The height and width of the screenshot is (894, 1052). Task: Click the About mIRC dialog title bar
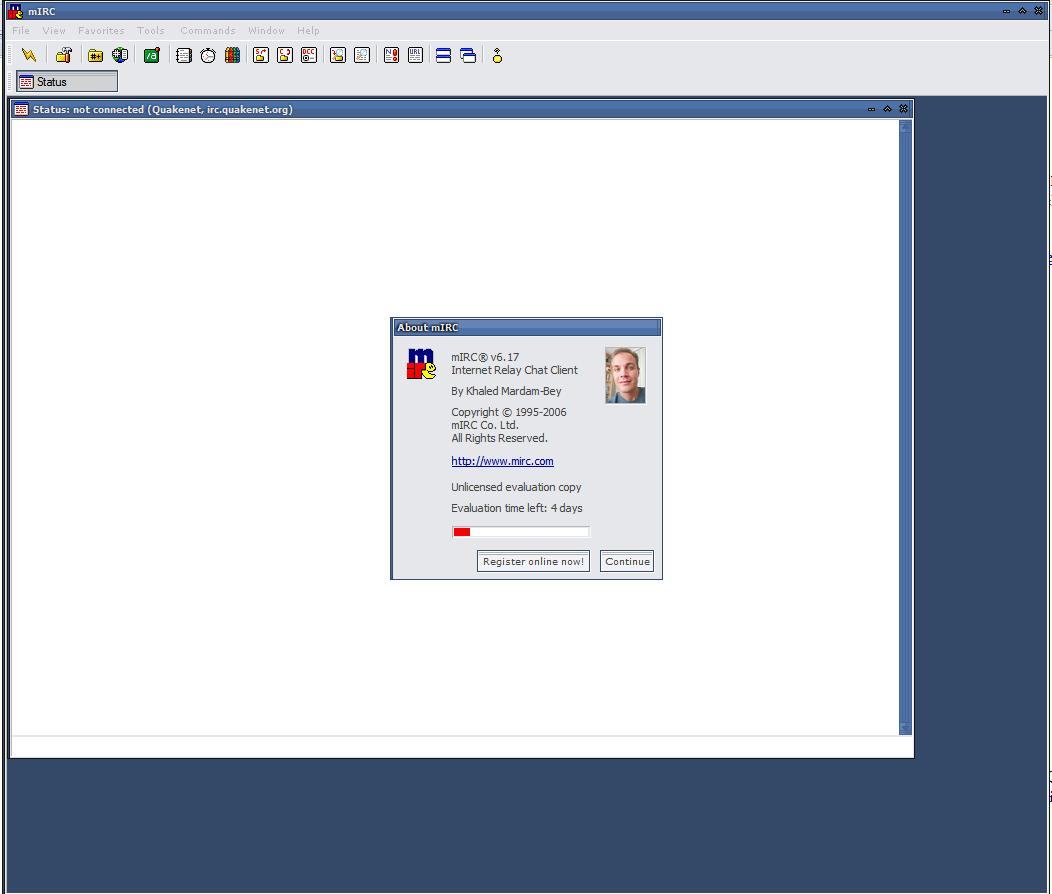[x=527, y=327]
